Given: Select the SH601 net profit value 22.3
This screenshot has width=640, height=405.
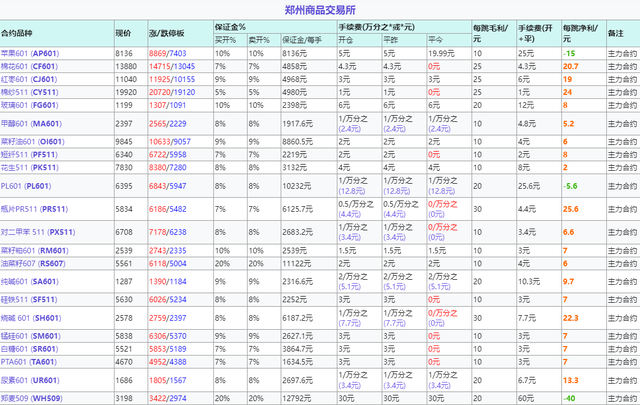Looking at the screenshot, I should point(571,318).
